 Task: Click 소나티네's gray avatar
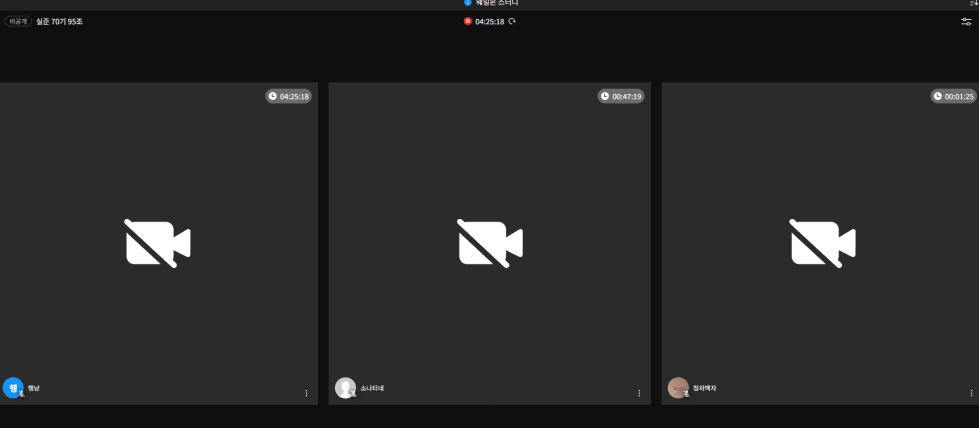pos(345,388)
